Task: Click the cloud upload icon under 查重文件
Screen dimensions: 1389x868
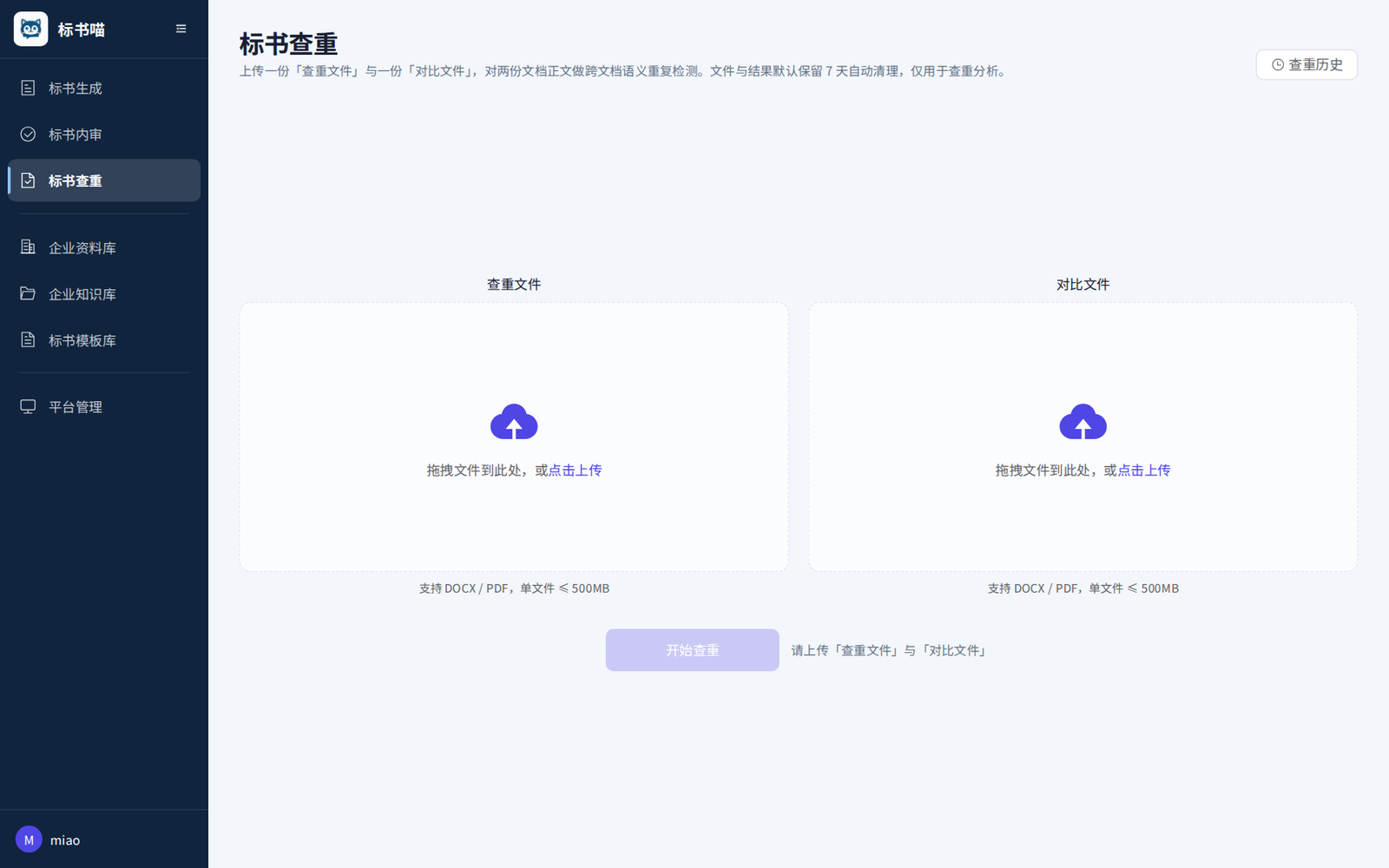Action: [x=514, y=422]
